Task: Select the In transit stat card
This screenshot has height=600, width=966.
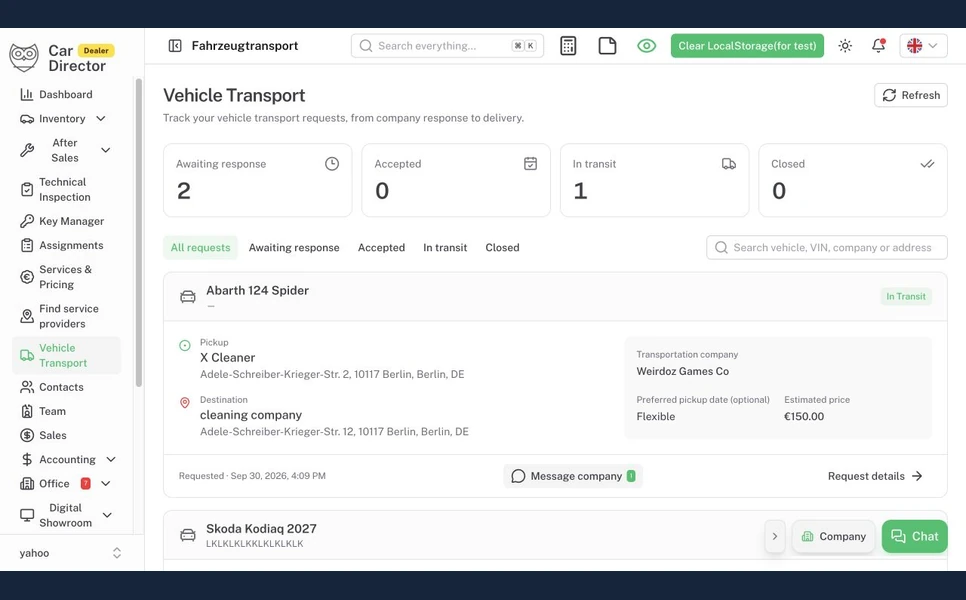Action: (x=654, y=180)
